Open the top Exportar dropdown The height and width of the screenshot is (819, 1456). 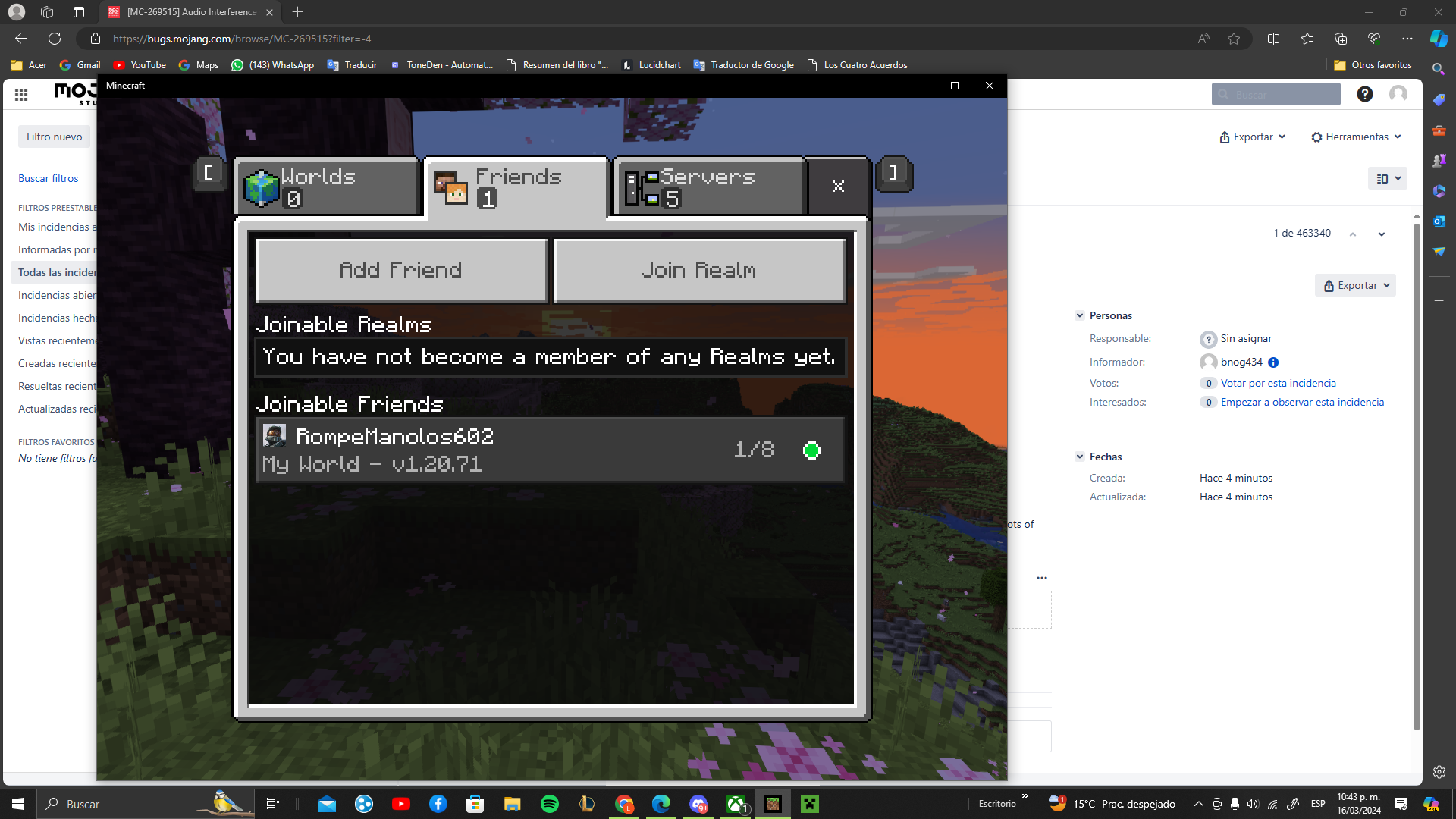(1252, 137)
